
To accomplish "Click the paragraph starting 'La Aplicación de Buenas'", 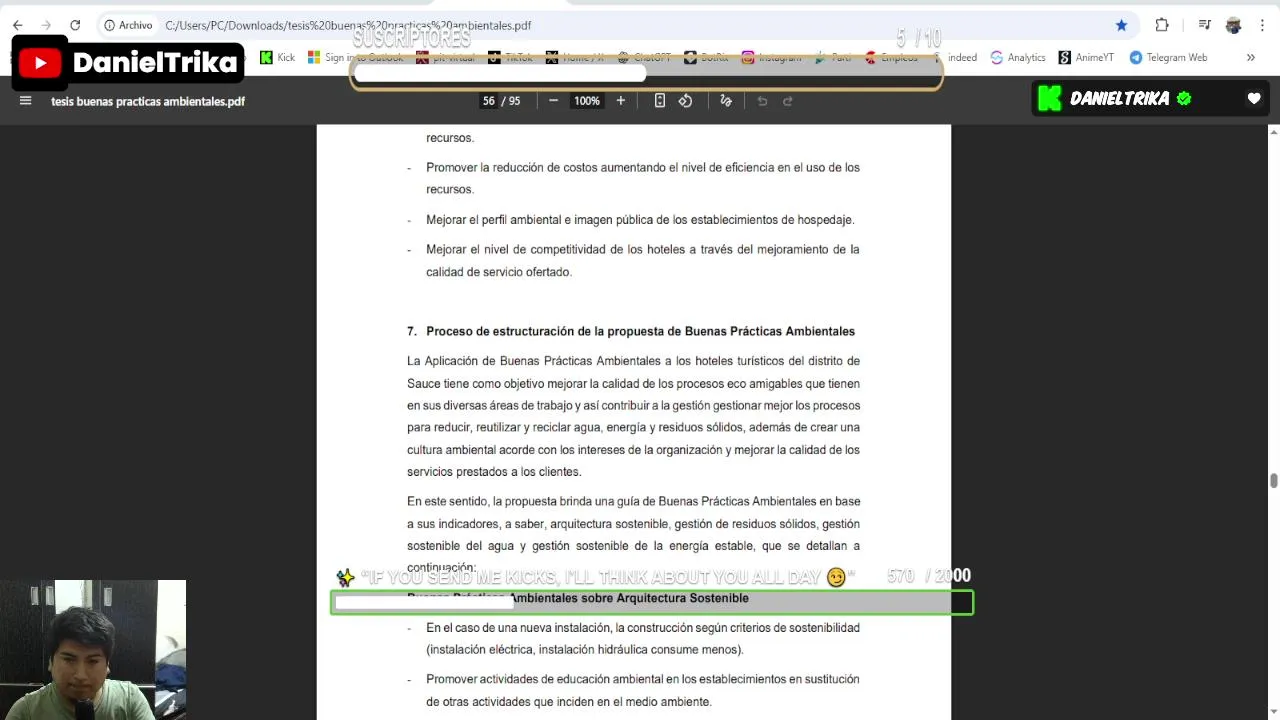I will point(633,416).
